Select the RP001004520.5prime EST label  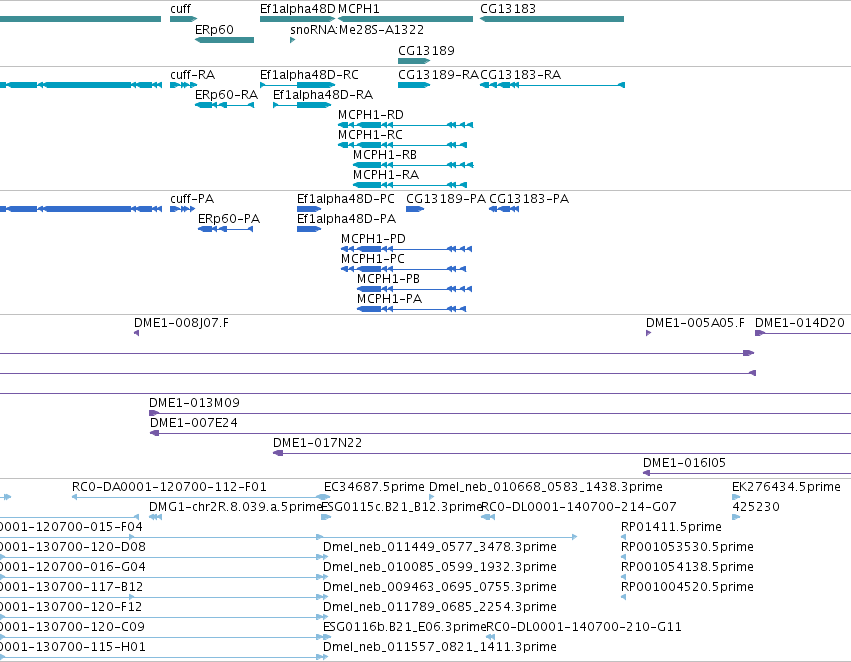coord(687,588)
